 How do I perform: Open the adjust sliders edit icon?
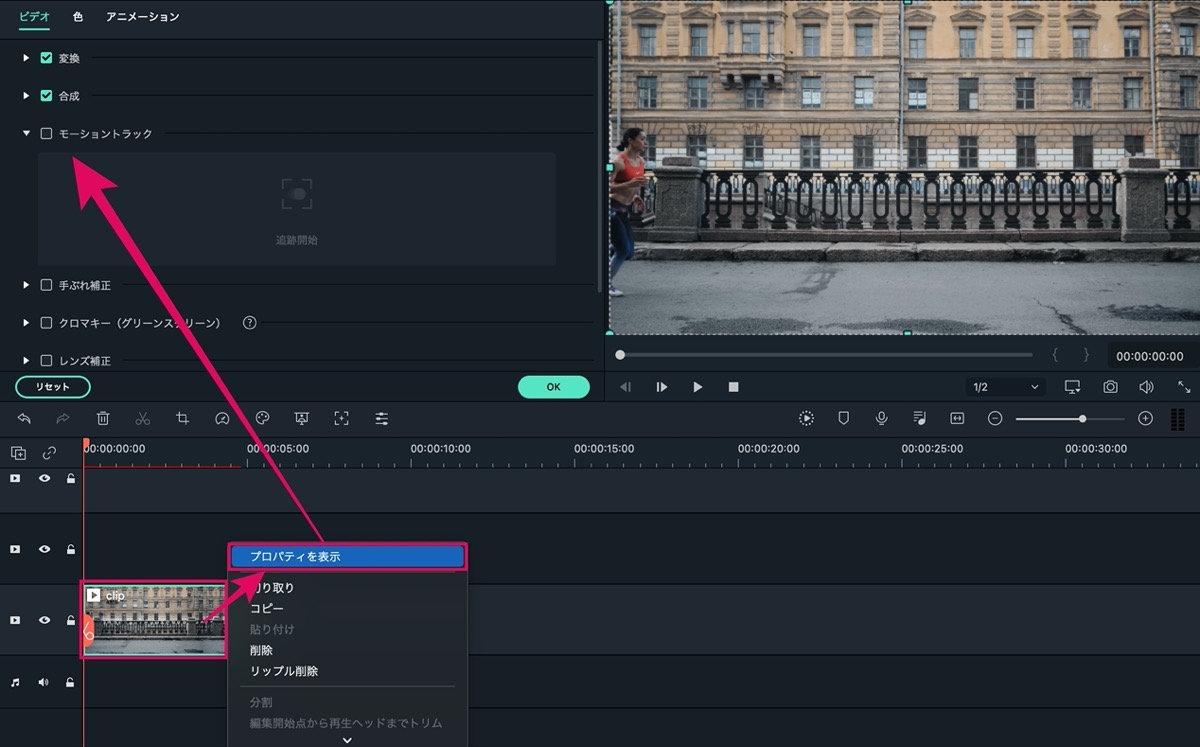tap(382, 419)
